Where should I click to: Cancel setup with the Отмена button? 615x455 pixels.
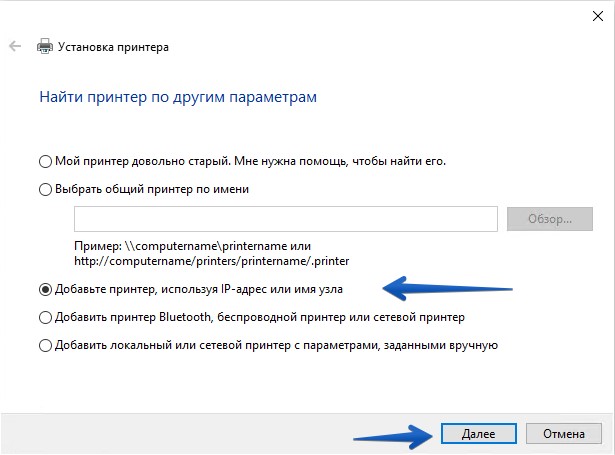click(563, 434)
